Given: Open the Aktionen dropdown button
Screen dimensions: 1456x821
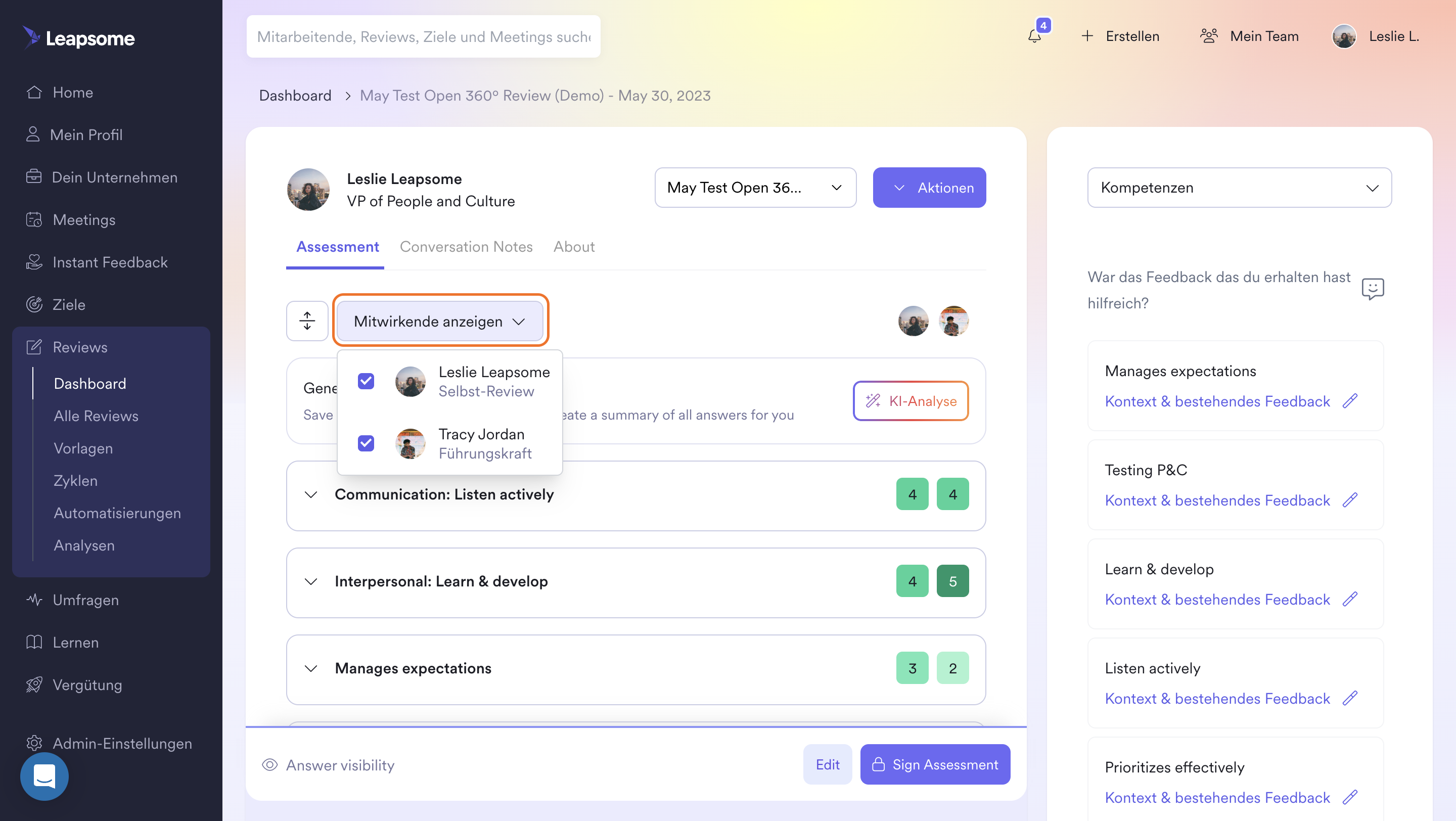Looking at the screenshot, I should 929,188.
